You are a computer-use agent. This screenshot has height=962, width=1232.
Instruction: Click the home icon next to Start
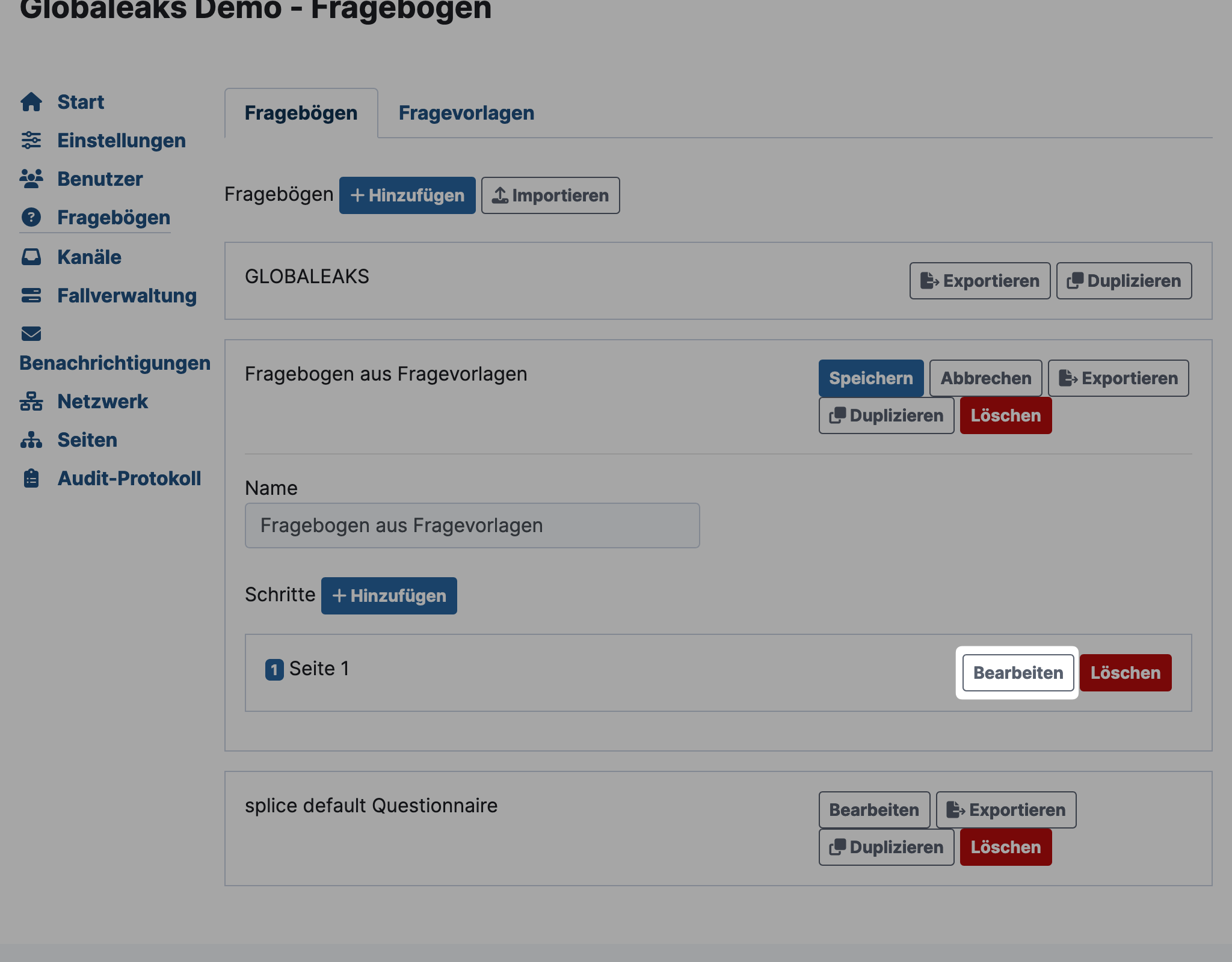[x=31, y=102]
